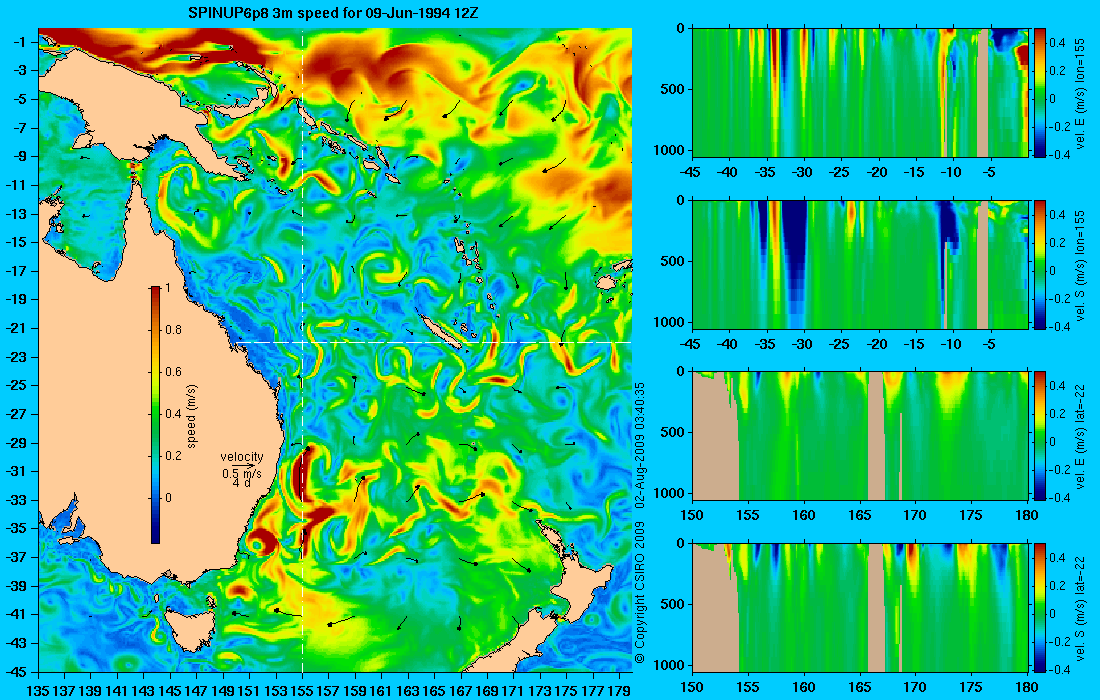
Task: Click the velocity scale arrow legend
Action: coord(241,465)
